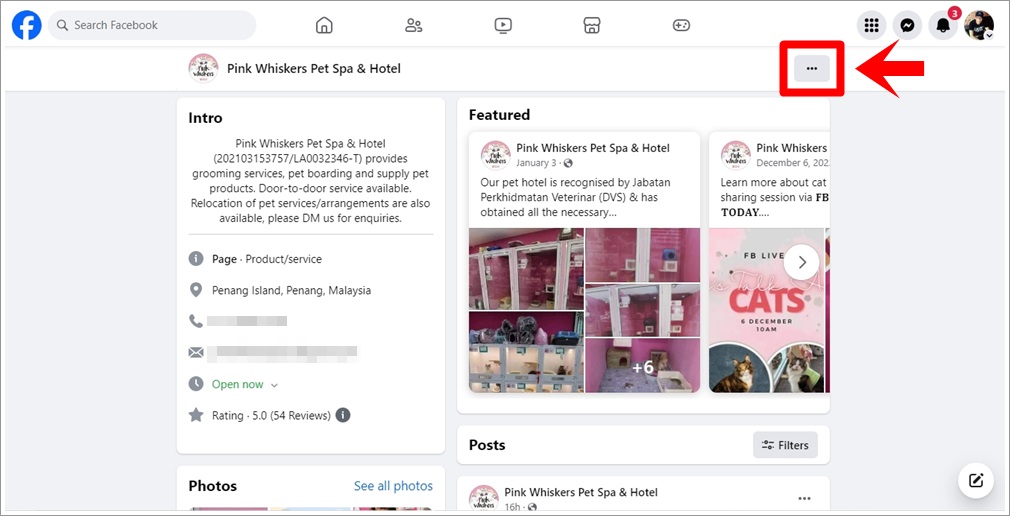Open the Notifications bell
1010x516 pixels.
[x=943, y=25]
